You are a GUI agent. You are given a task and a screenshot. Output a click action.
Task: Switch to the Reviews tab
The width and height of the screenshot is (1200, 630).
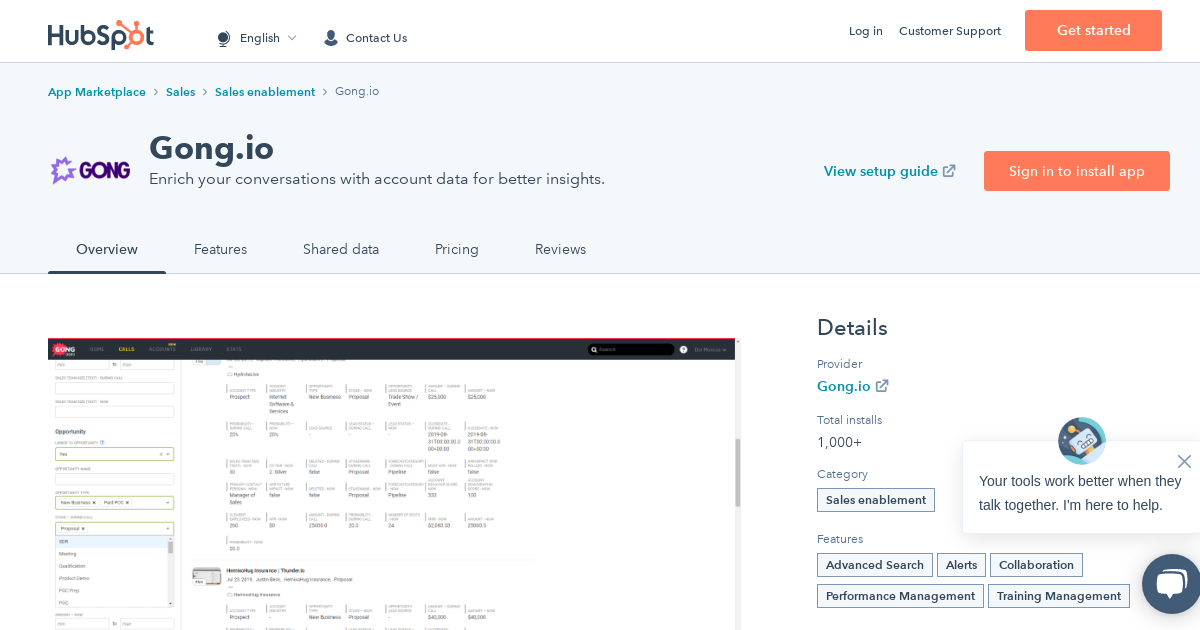click(560, 249)
